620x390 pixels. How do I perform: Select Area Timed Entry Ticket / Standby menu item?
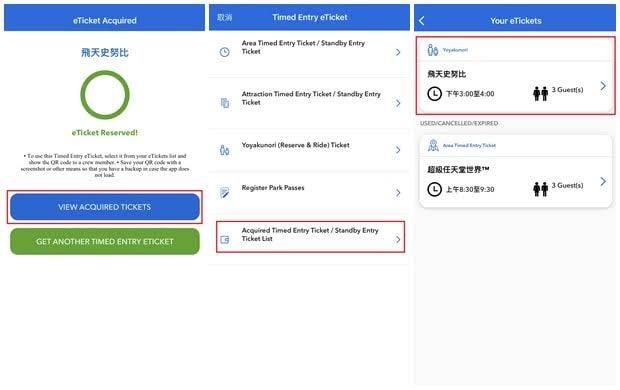[x=309, y=53]
